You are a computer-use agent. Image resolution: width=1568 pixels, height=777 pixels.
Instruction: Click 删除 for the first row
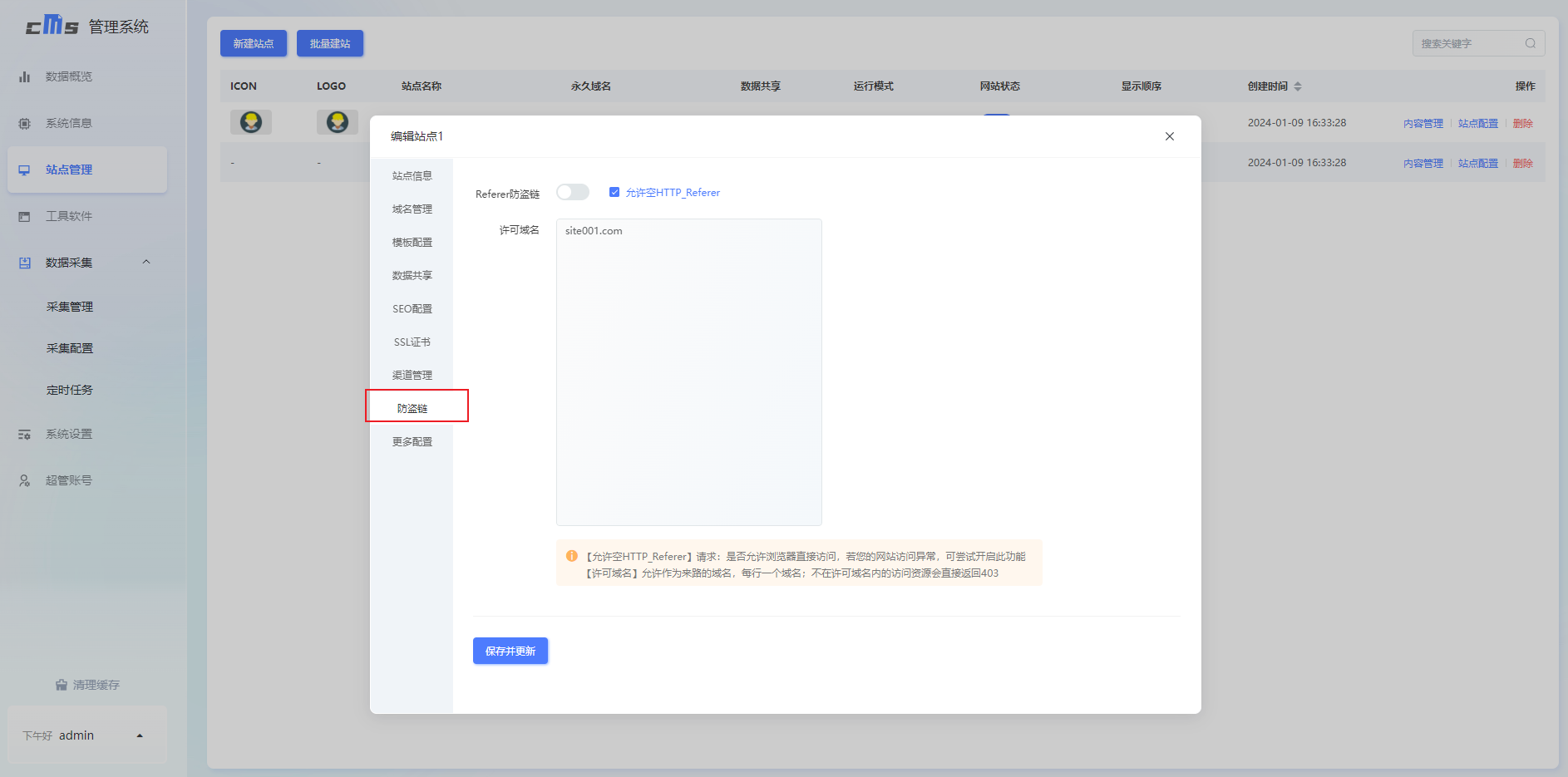1523,123
